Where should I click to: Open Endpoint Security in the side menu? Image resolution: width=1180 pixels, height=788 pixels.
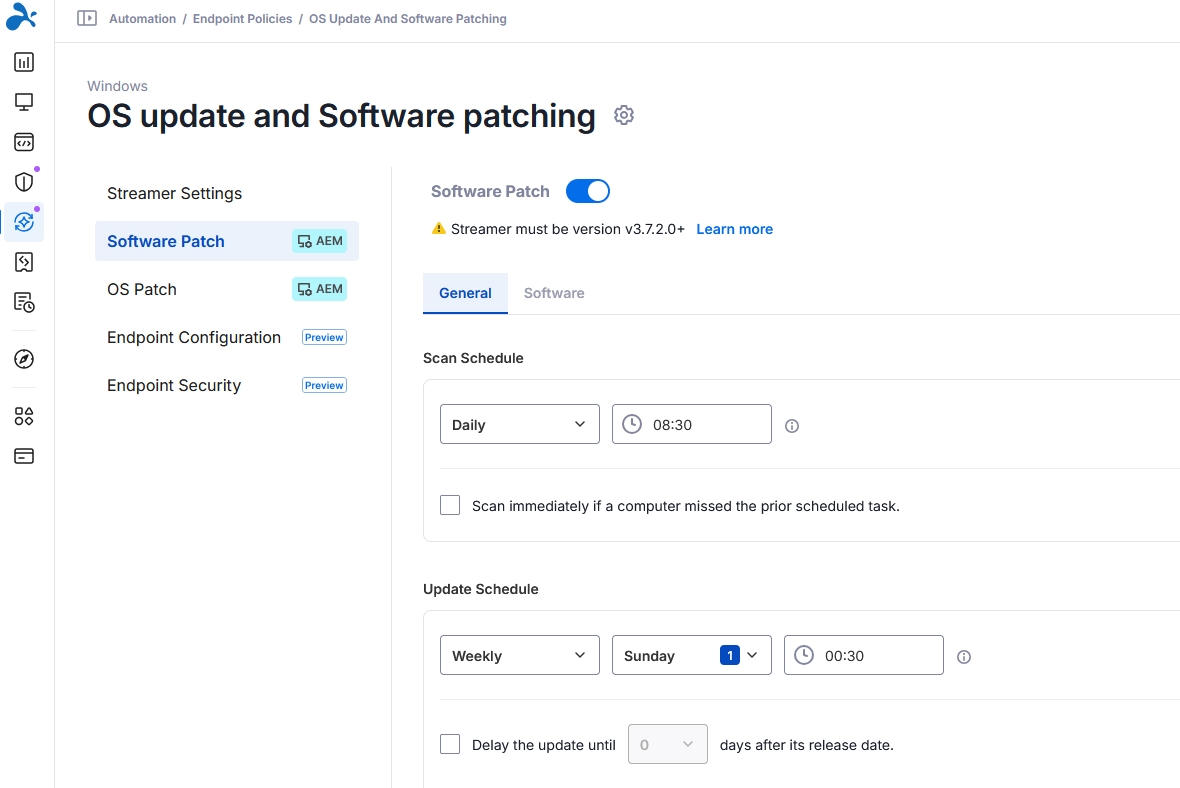point(227,385)
